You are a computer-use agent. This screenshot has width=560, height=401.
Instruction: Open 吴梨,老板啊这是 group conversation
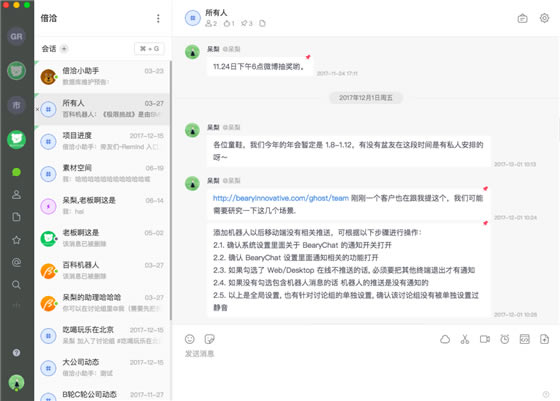pyautogui.click(x=103, y=206)
